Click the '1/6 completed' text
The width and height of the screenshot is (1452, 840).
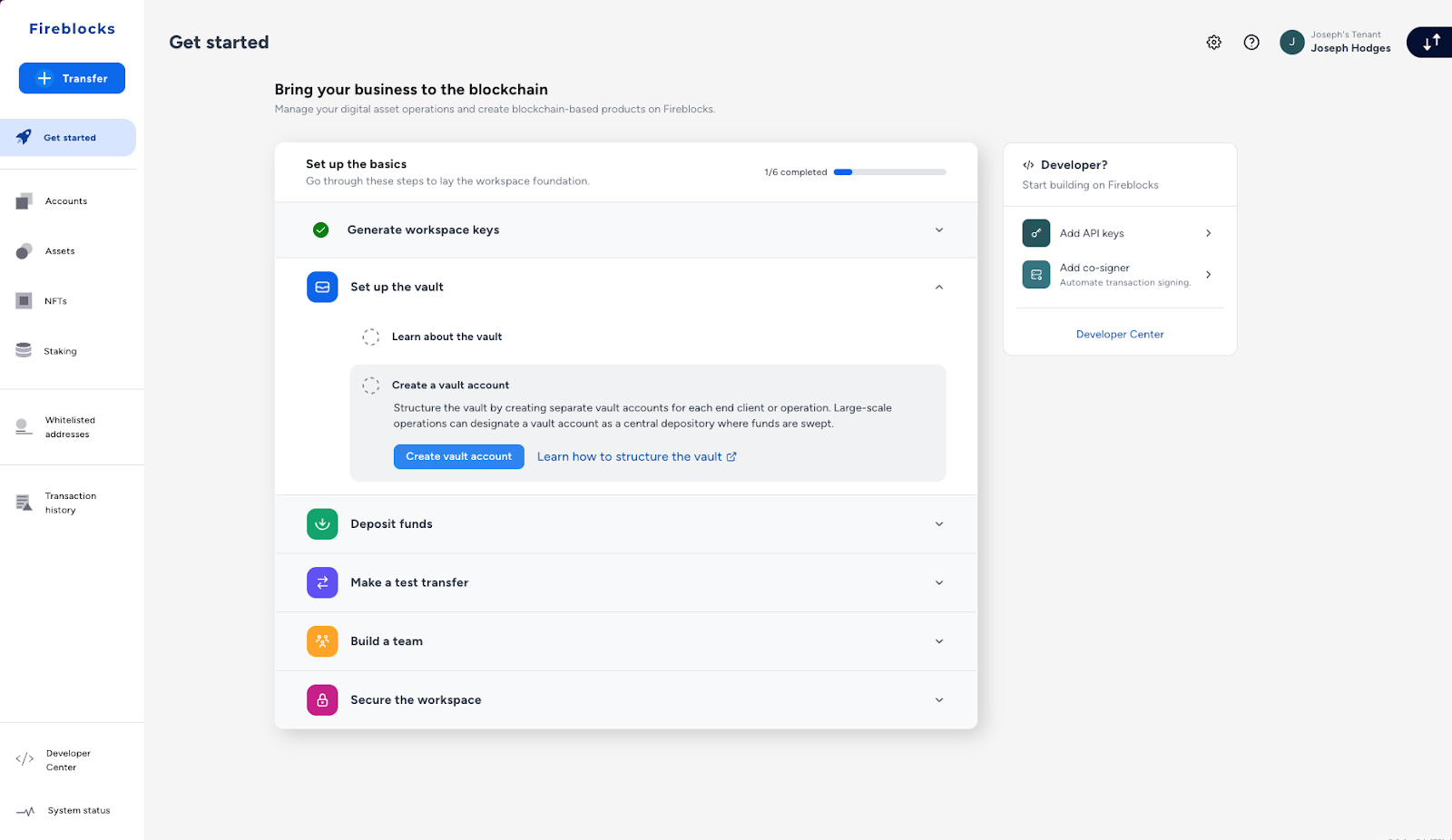click(796, 172)
